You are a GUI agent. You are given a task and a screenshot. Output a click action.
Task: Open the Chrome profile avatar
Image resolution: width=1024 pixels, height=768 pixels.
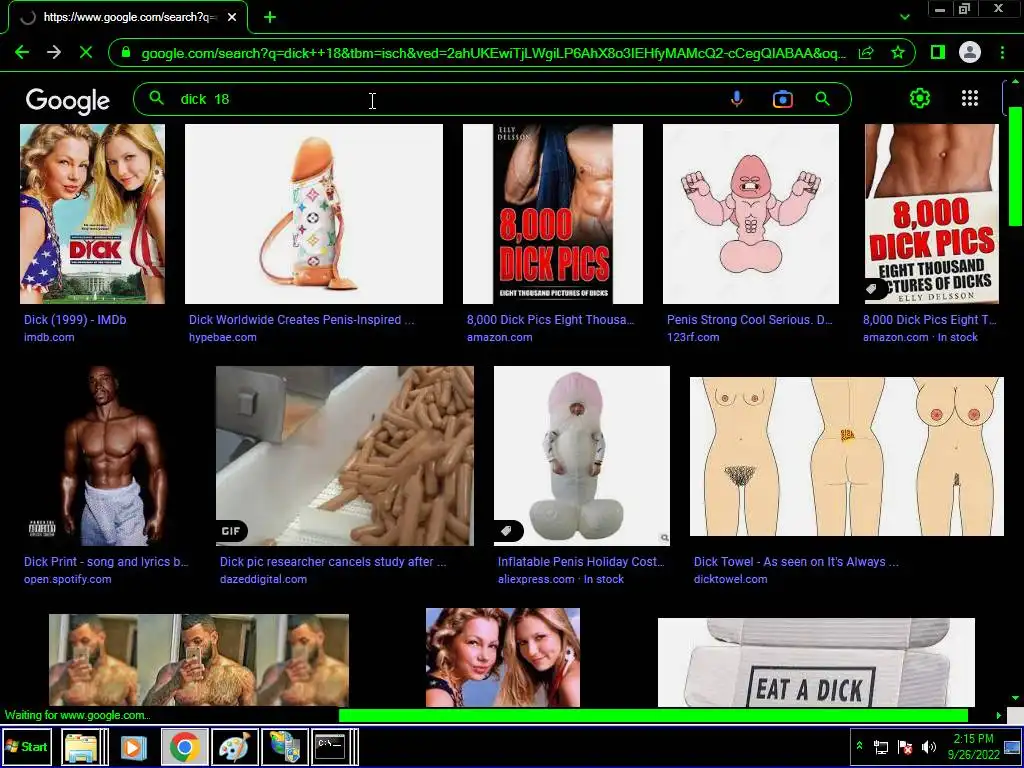click(x=970, y=52)
